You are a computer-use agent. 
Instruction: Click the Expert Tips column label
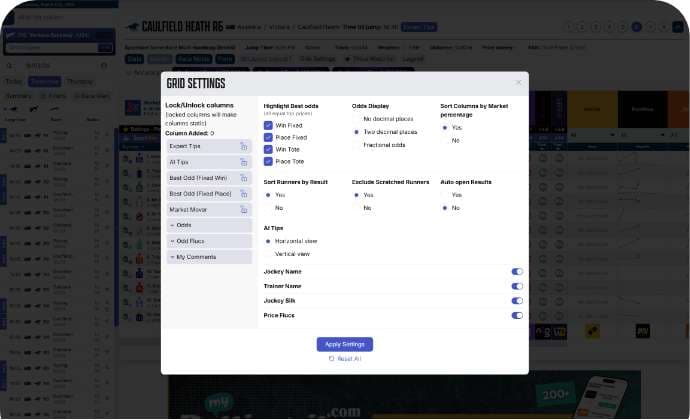click(x=185, y=146)
